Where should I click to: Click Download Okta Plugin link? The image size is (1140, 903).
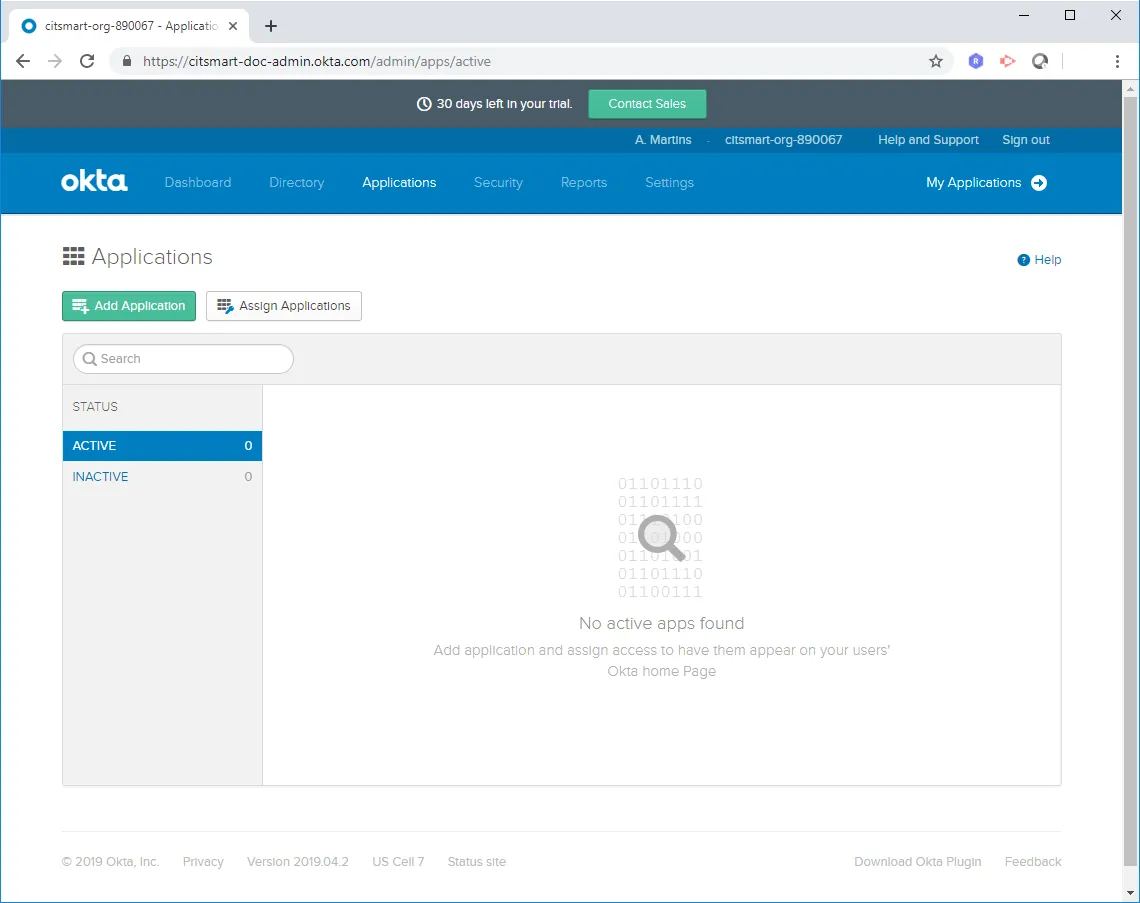(x=918, y=862)
